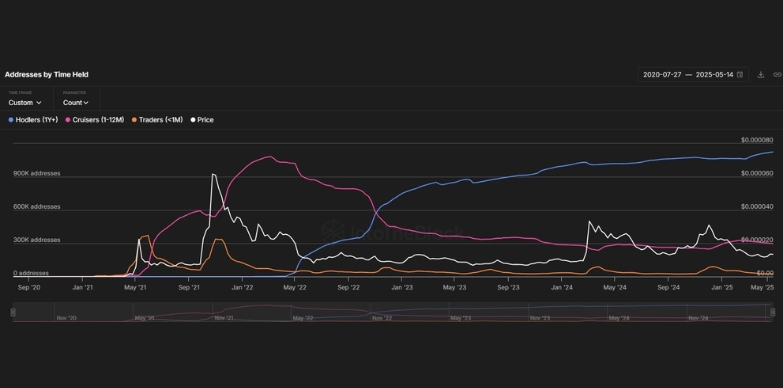Screen dimensions: 783x388
Task: Click the 900K addresses axis label
Action: [x=36, y=173]
